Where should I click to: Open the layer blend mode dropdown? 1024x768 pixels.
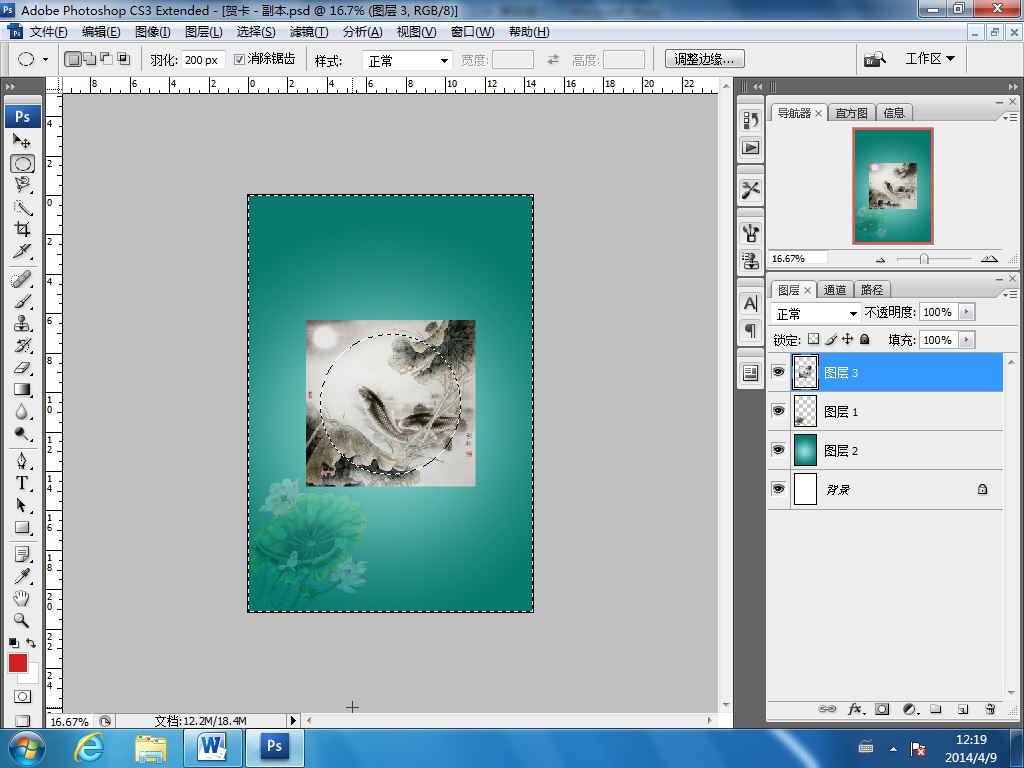(x=816, y=313)
